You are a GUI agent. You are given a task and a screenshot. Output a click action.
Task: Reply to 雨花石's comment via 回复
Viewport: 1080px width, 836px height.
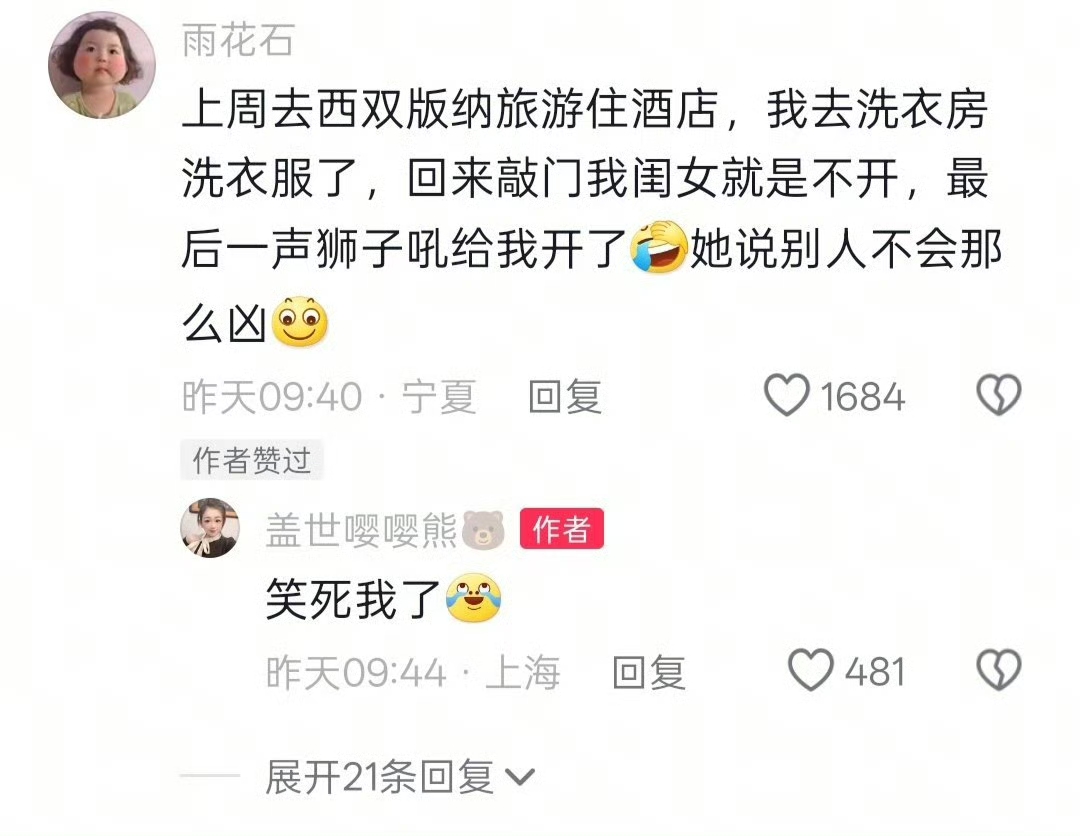565,397
